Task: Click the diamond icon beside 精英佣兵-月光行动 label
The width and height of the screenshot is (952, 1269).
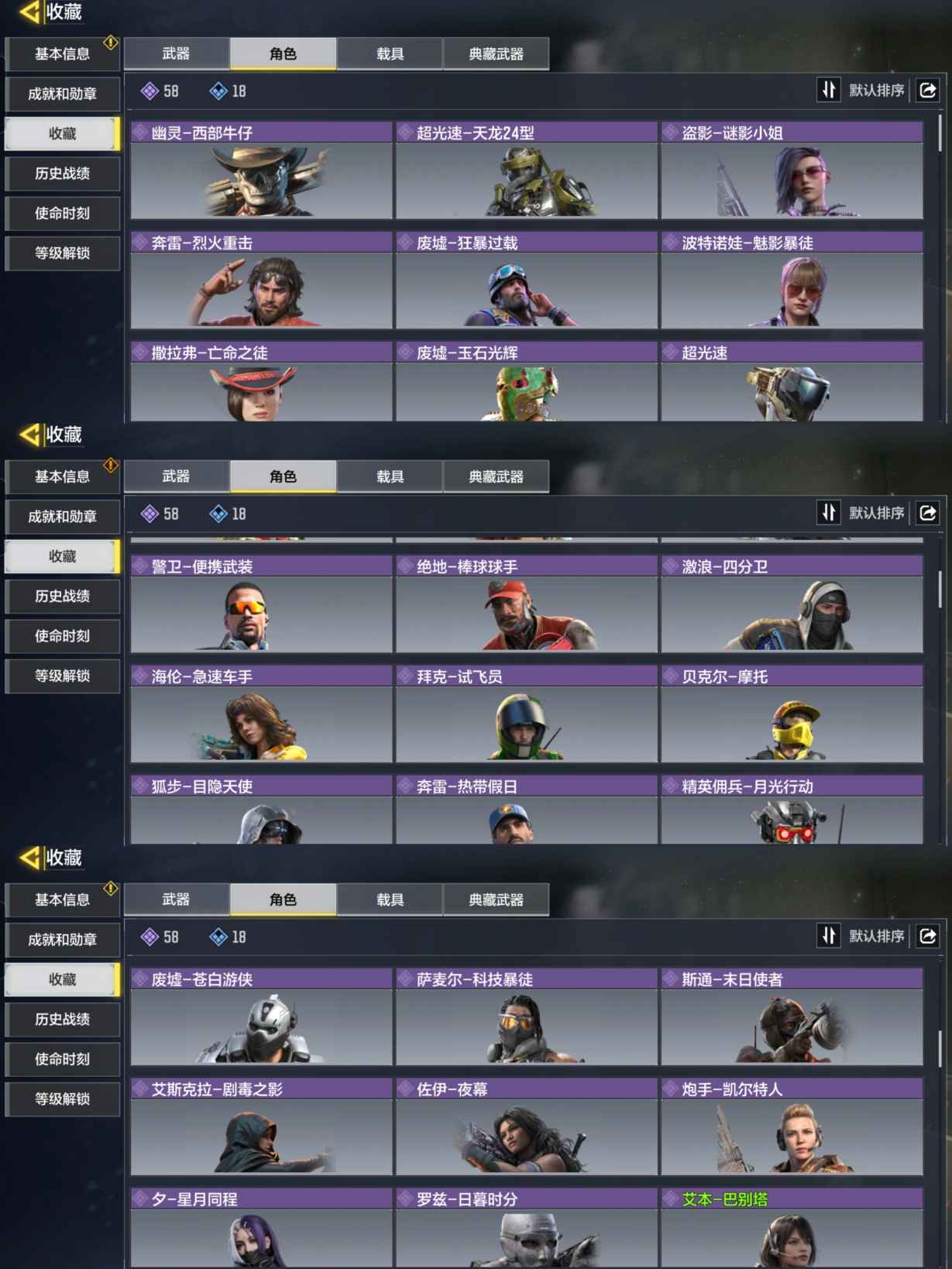Action: pos(670,786)
